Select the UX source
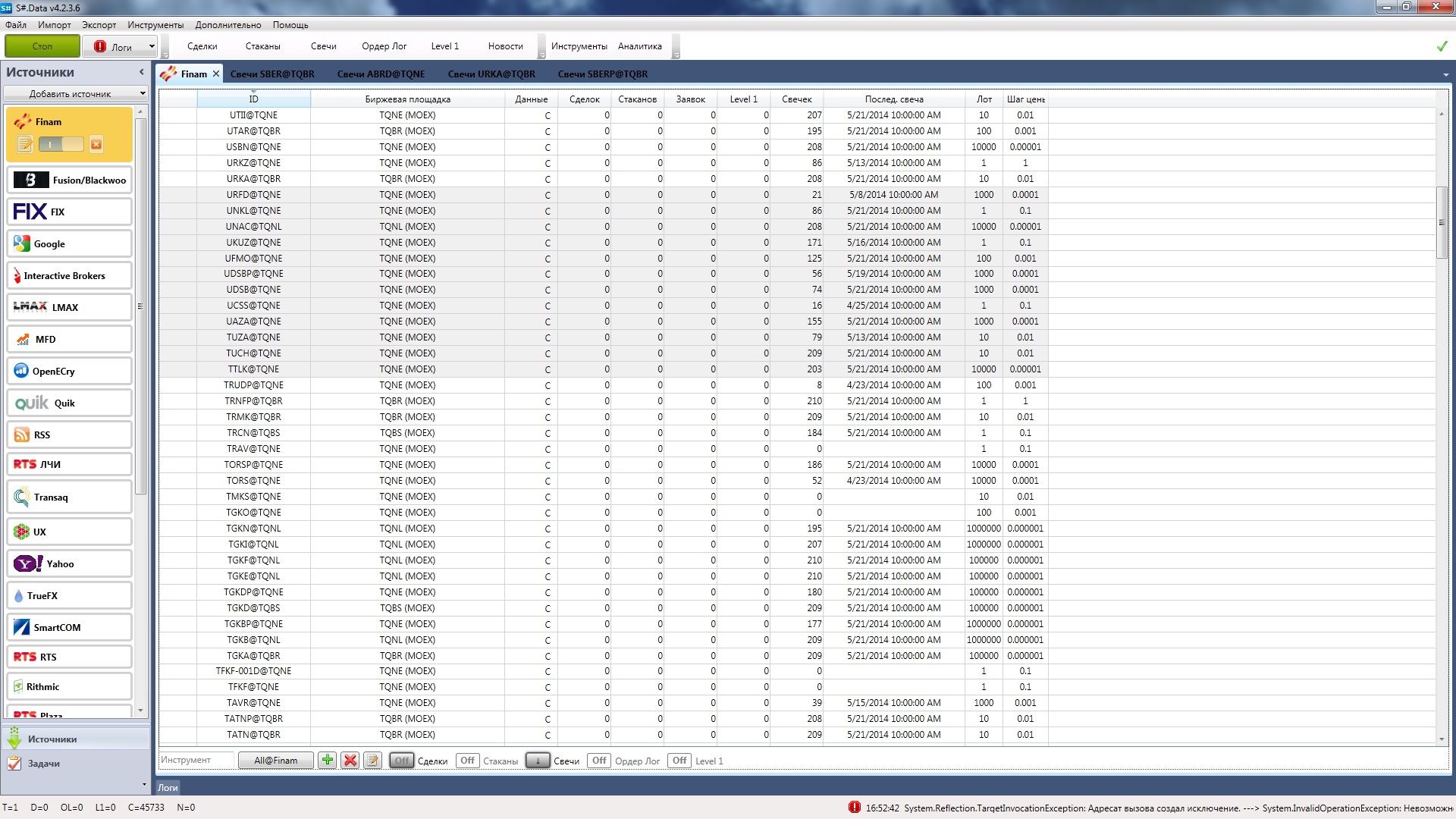This screenshot has height=819, width=1456. coord(70,532)
